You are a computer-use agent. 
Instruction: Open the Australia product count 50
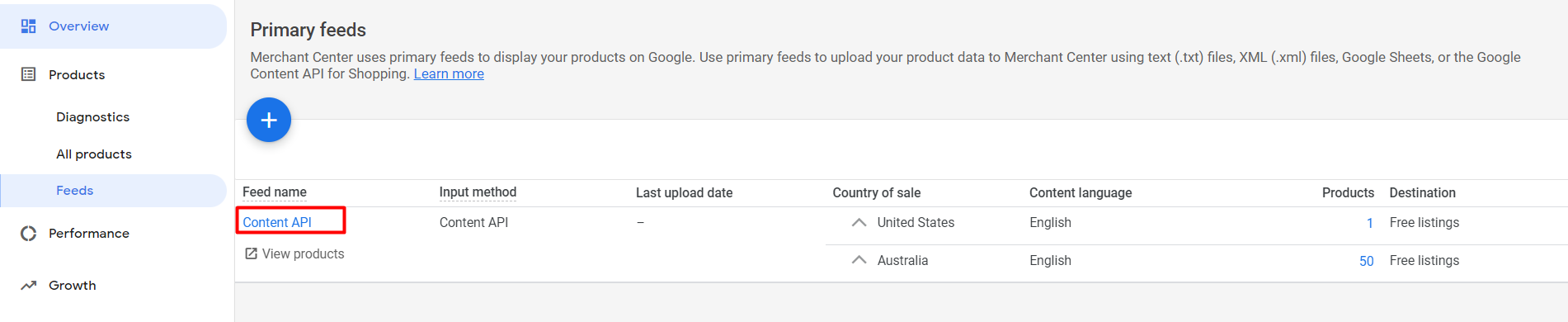pos(1366,261)
